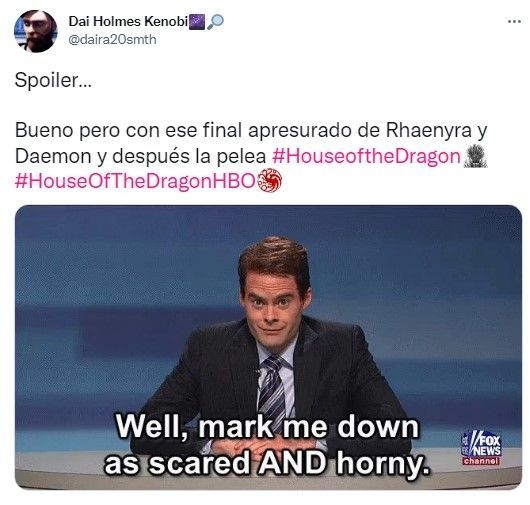Click the anchor's striped tie in GIF
The image size is (530, 505).
(272, 388)
